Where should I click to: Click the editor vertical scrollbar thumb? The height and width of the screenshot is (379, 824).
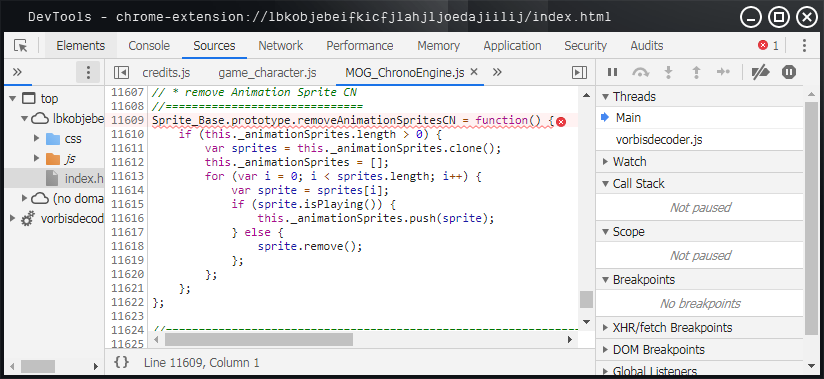coord(586,300)
